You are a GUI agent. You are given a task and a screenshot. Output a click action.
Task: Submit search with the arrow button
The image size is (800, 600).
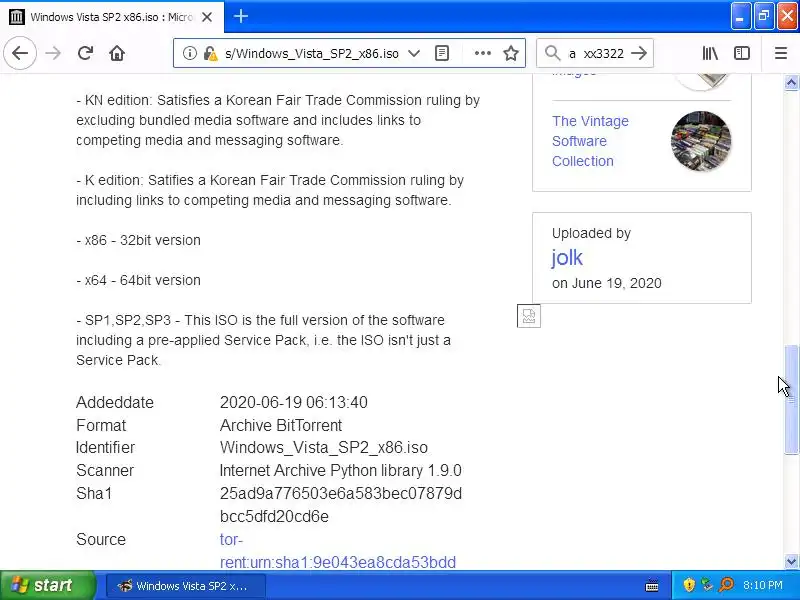(639, 53)
